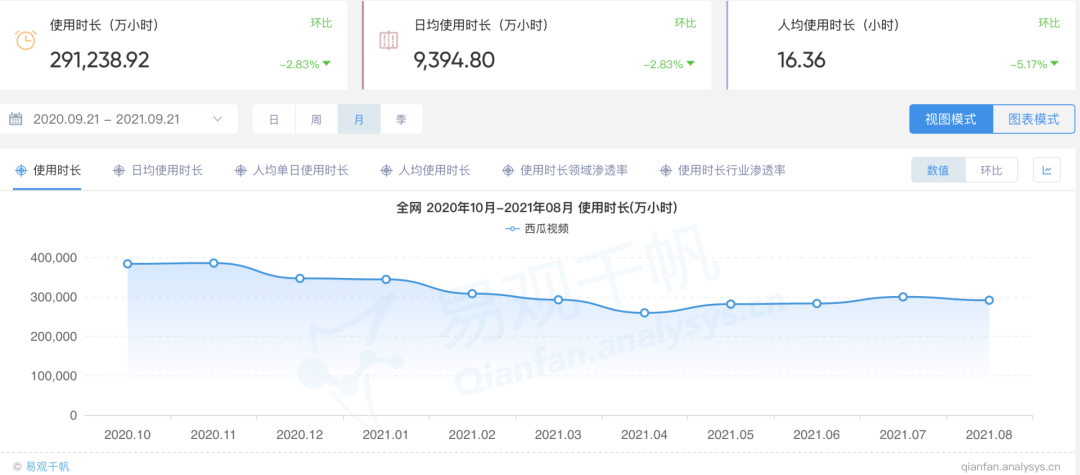Click the 16.36 per-capita value
Viewport: 1080px width, 475px height.
802,60
